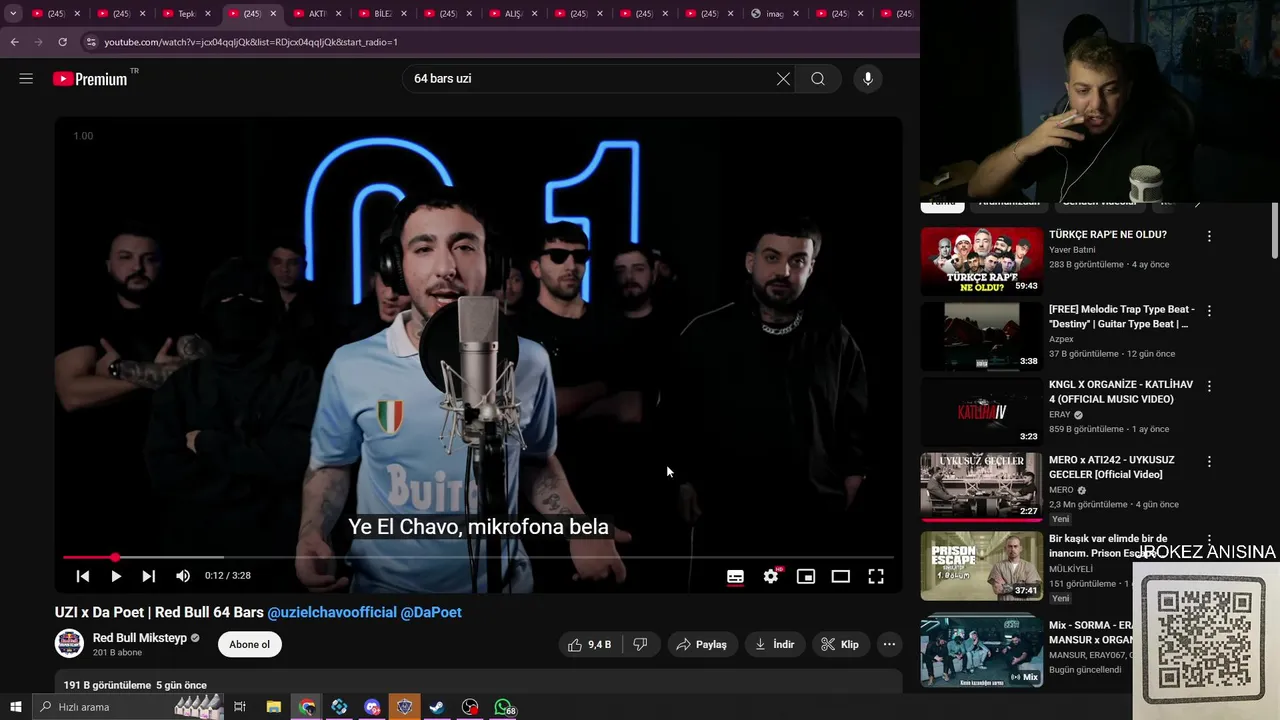Open Red Bull Miksteyp channel avatar
1280x720 pixels.
[69, 644]
